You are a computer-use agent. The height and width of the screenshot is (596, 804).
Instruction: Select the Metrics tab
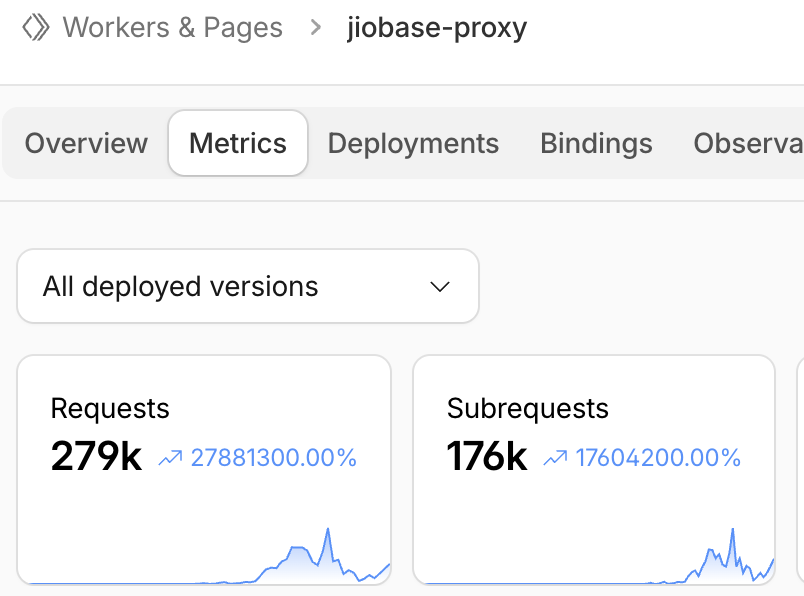click(x=238, y=143)
